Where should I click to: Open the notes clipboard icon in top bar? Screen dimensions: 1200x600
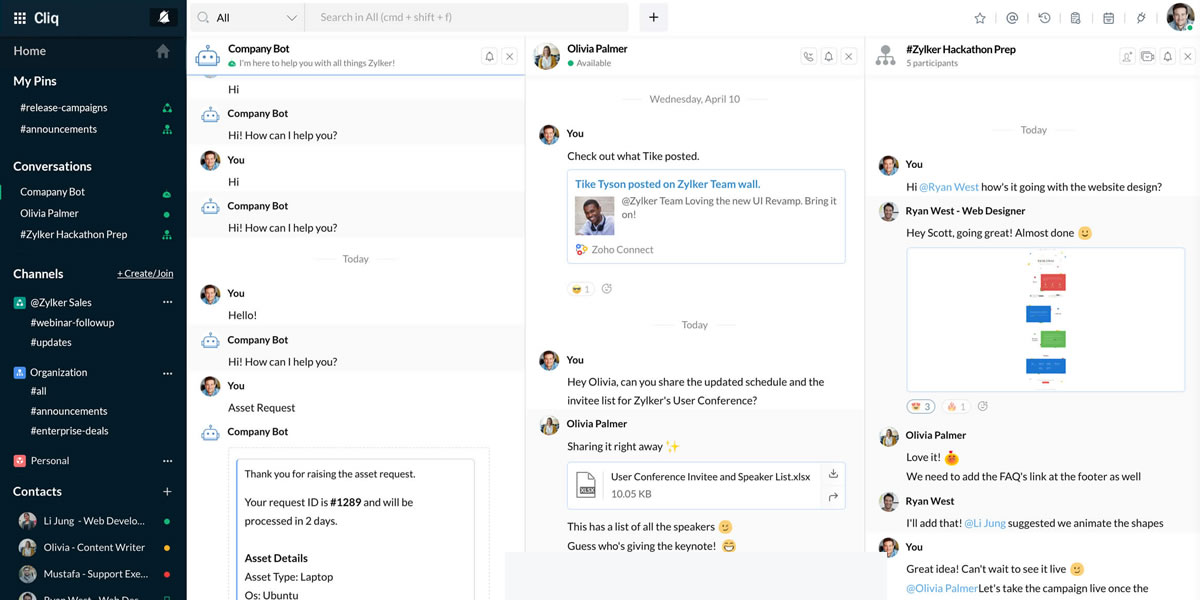coord(1076,18)
